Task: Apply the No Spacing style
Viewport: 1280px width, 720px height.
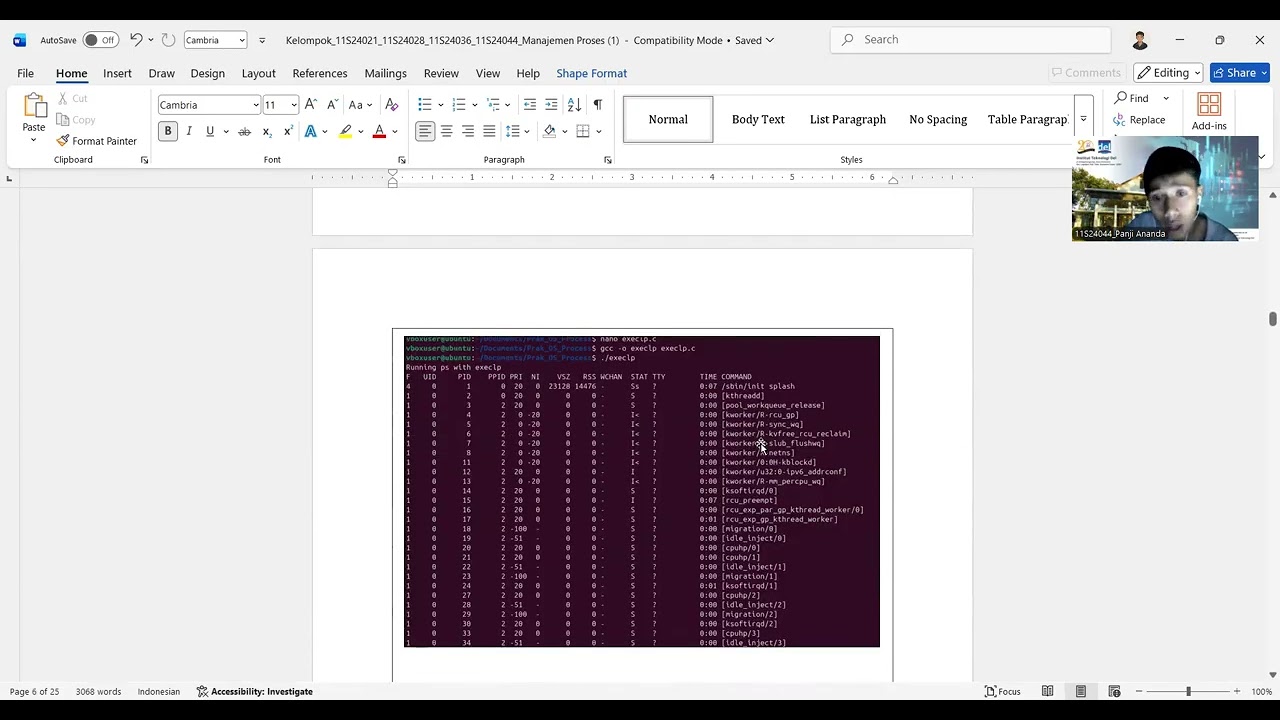Action: click(938, 119)
